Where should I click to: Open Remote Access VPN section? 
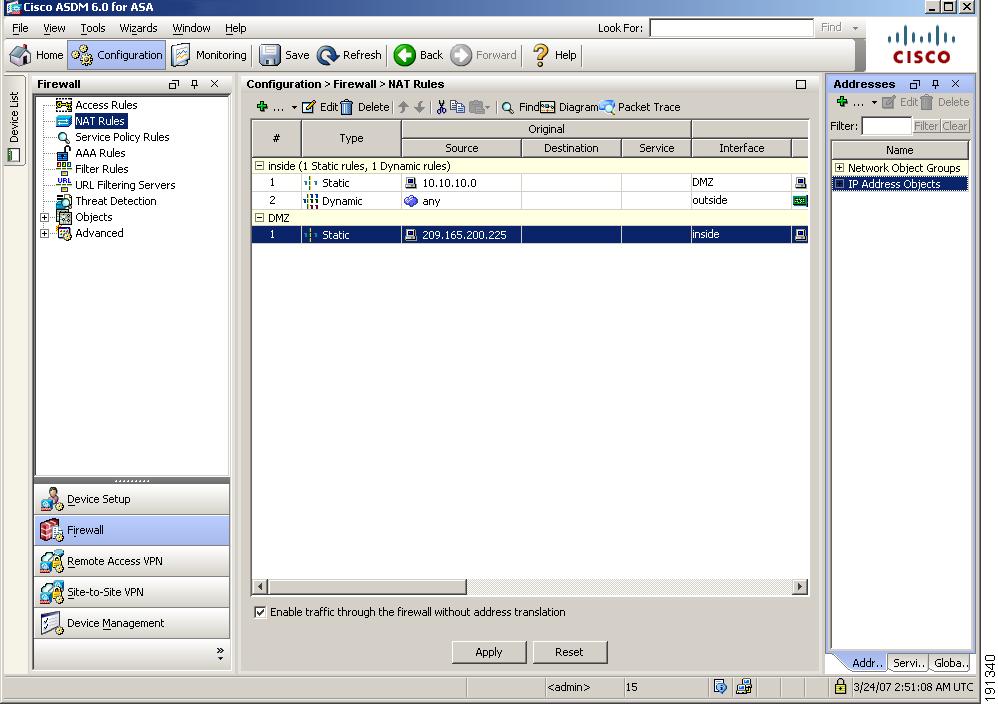click(132, 561)
